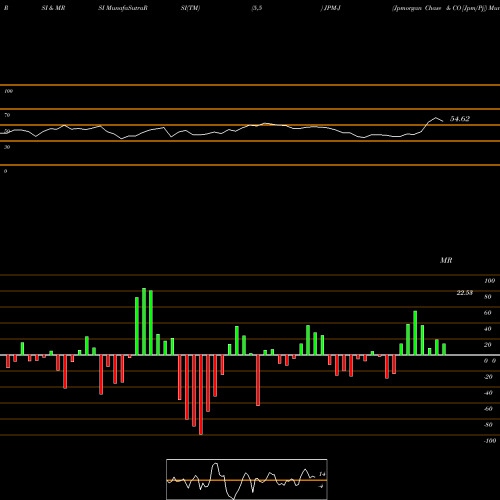
Task: Click the 100 label on the MR axis
Action: click(490, 281)
